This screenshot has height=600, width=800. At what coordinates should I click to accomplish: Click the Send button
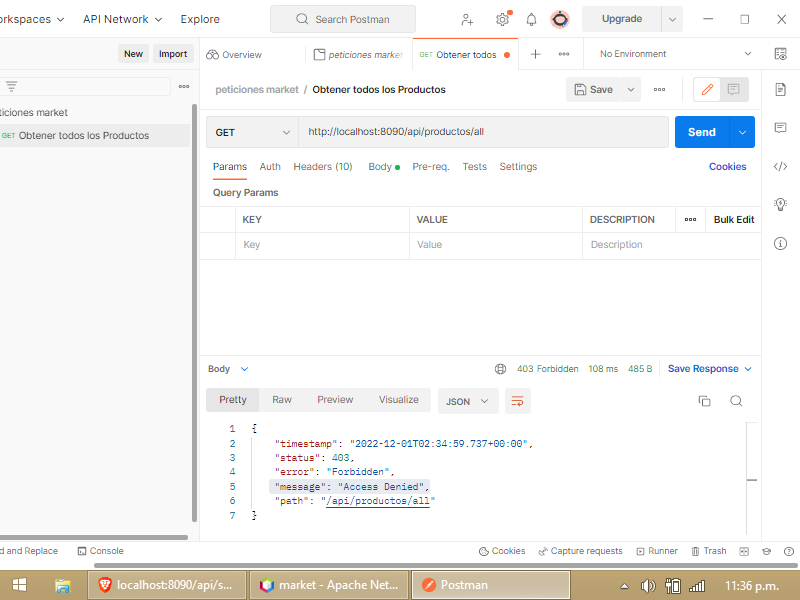[x=702, y=132]
